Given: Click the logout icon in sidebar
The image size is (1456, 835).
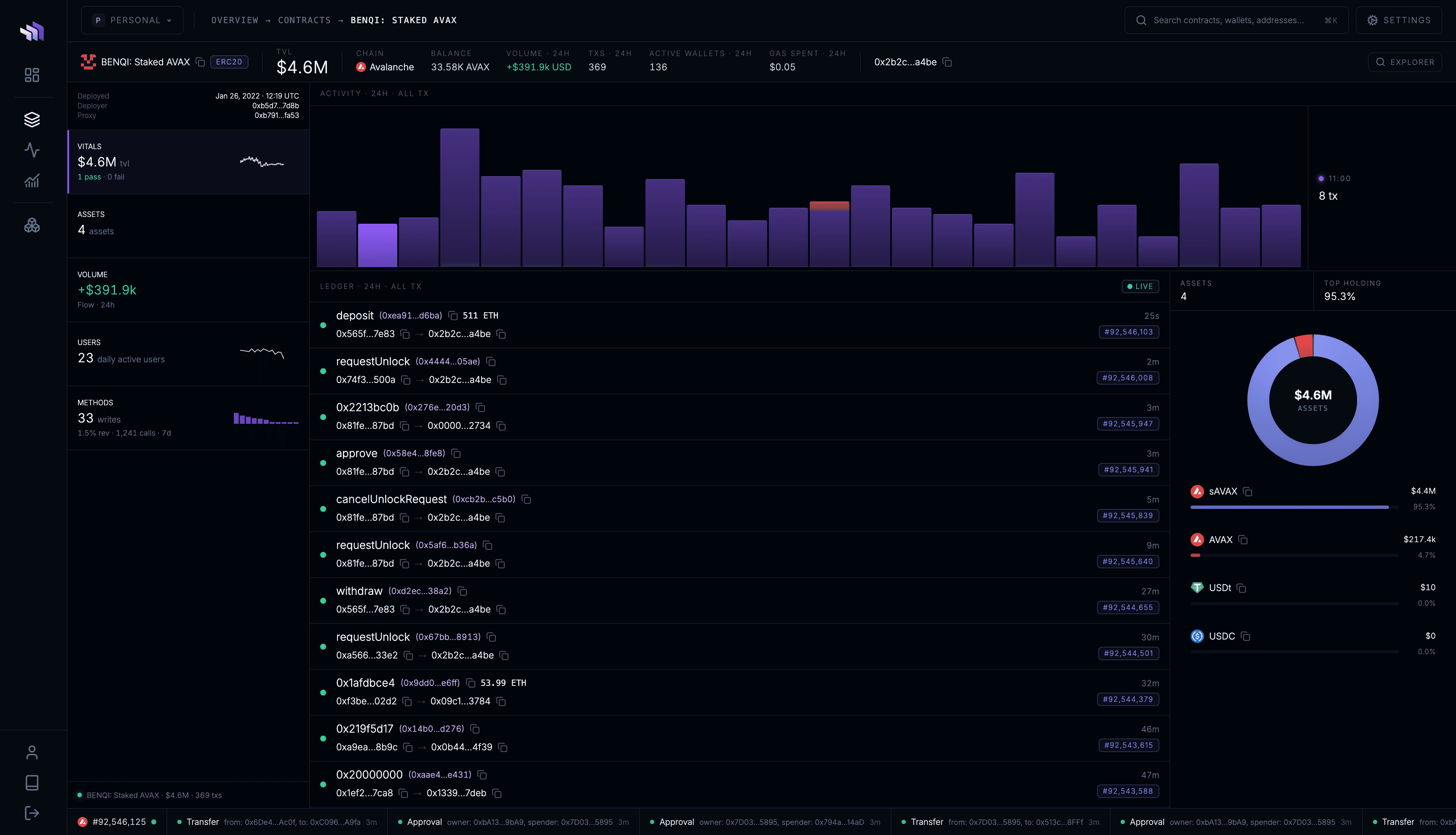Looking at the screenshot, I should point(32,813).
